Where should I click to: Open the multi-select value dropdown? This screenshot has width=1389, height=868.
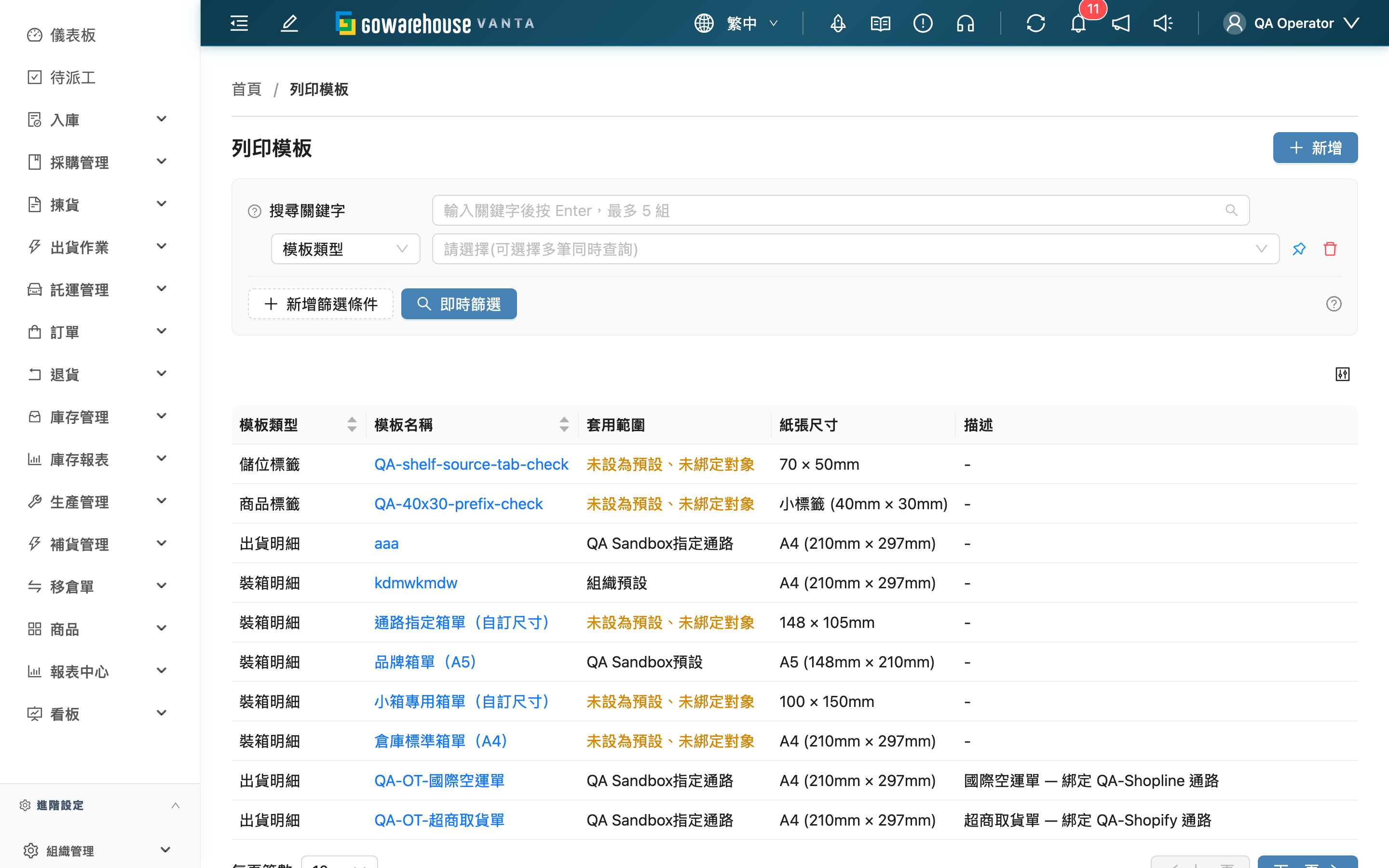855,249
